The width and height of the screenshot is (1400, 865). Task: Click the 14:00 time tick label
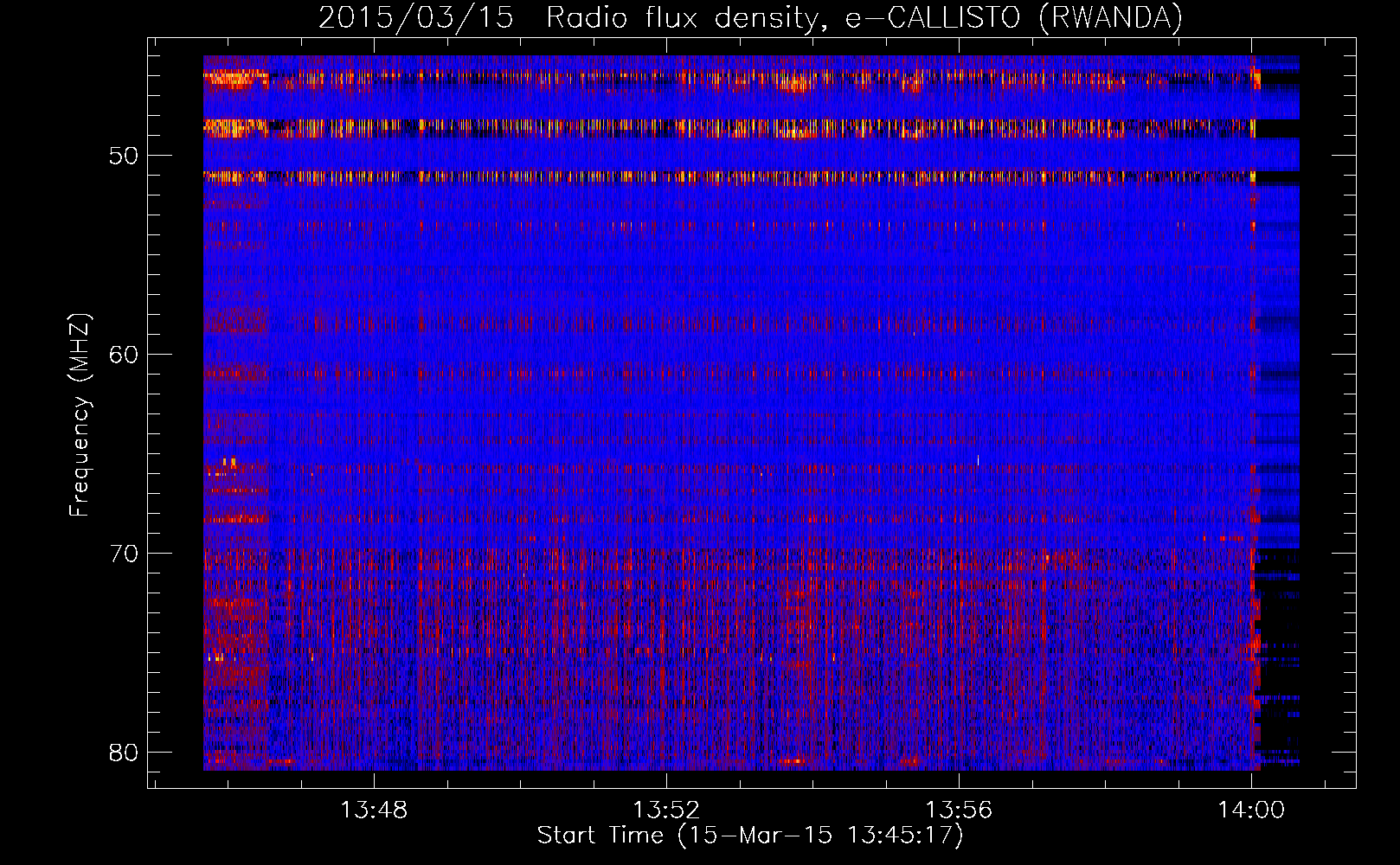(1251, 811)
